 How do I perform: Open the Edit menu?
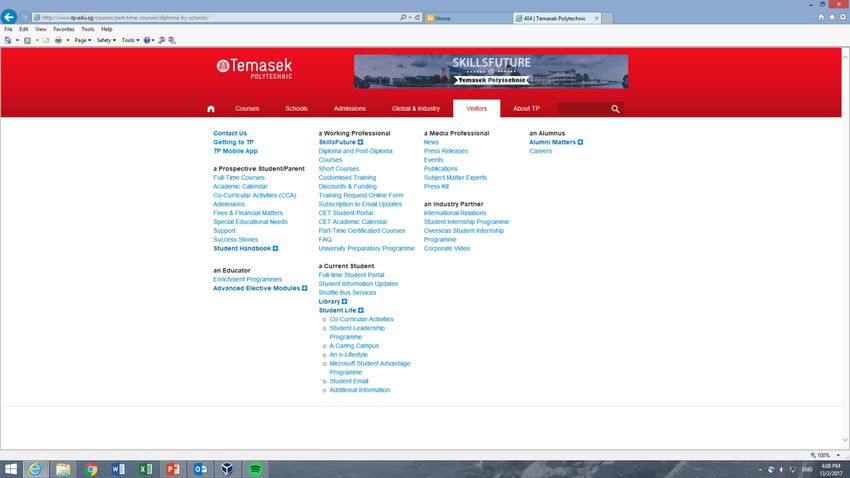click(x=24, y=29)
